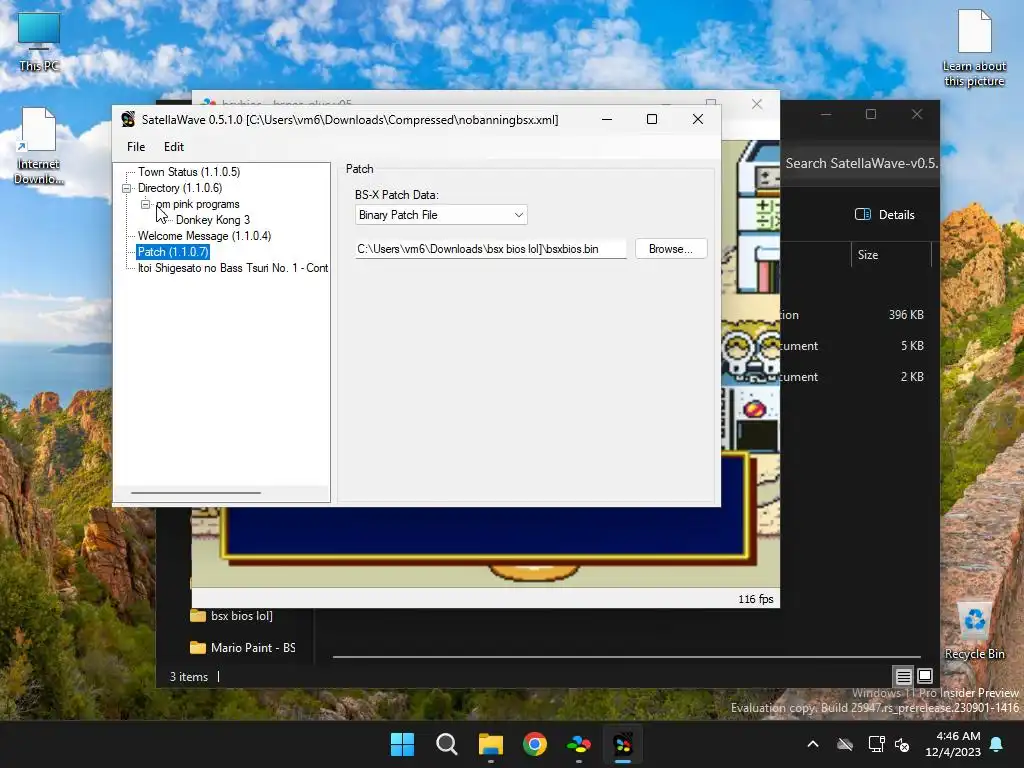Open the This PC desktop icon
Viewport: 1024px width, 768px height.
(x=39, y=41)
